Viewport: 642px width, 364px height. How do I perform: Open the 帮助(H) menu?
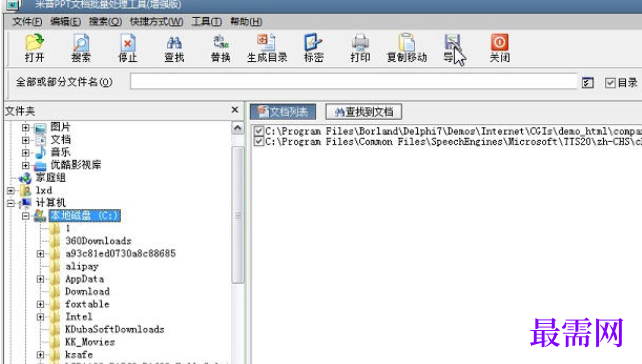246,22
